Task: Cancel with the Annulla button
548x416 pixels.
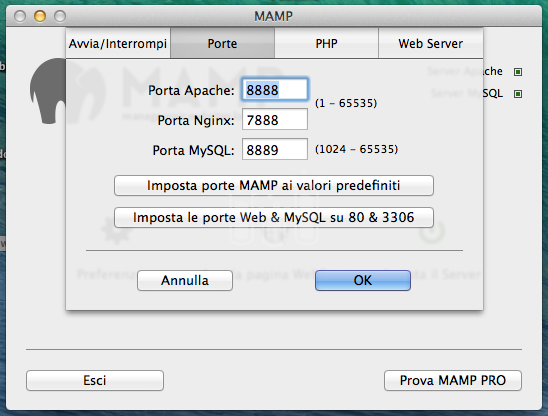Action: pos(185,280)
